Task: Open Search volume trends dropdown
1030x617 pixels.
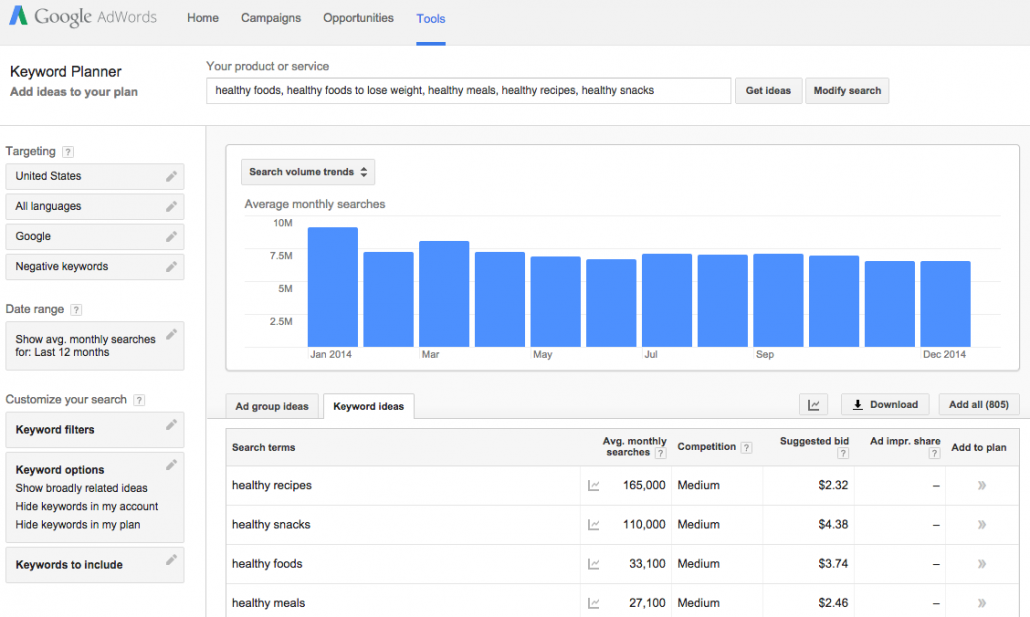Action: pyautogui.click(x=308, y=172)
